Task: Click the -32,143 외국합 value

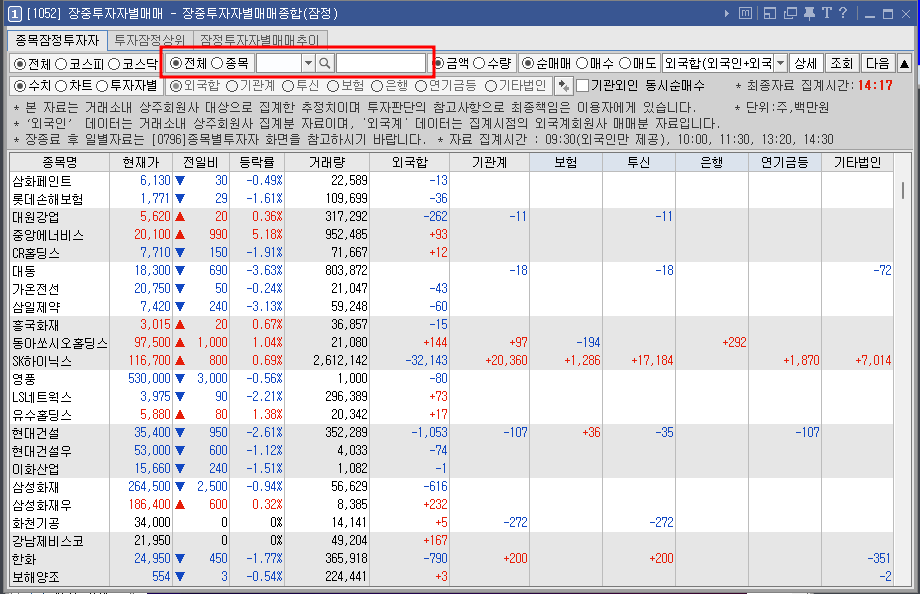Action: point(427,360)
